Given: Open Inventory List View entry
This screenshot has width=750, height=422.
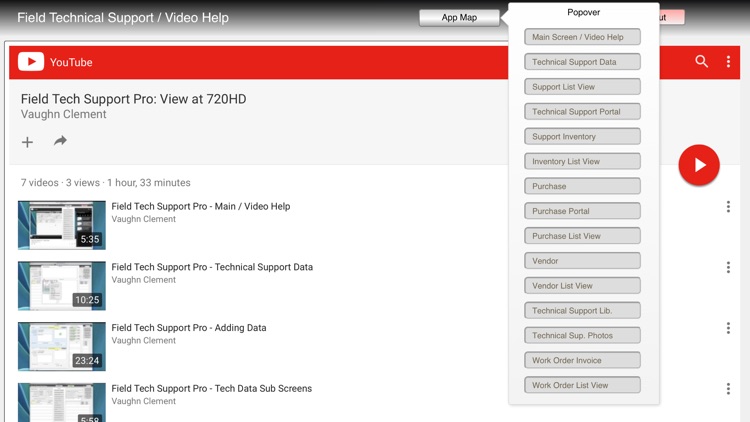Looking at the screenshot, I should pyautogui.click(x=582, y=161).
